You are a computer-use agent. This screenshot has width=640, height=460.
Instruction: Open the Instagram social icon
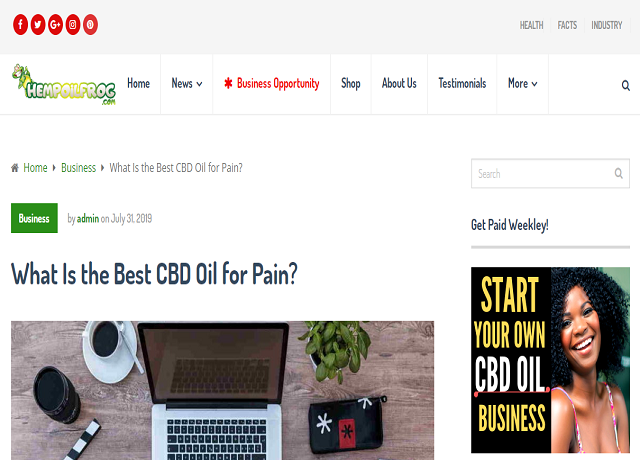click(73, 24)
